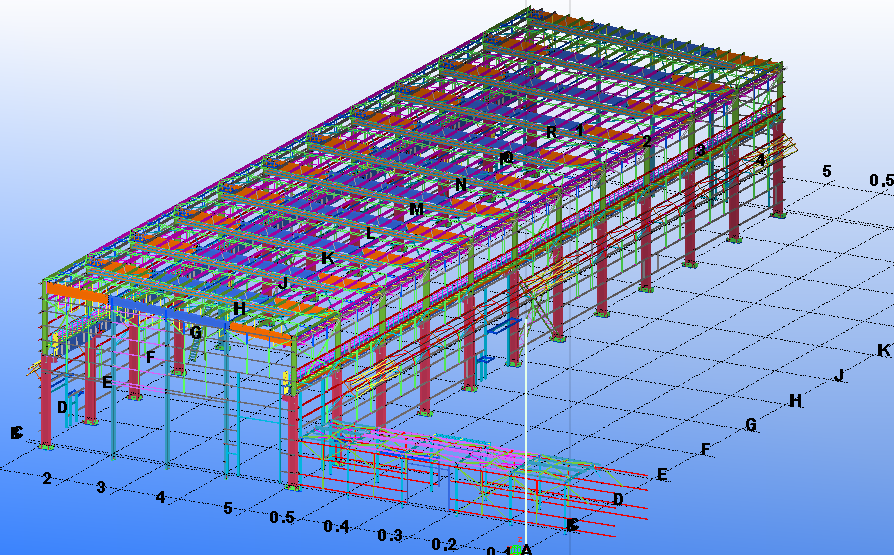Screen dimensions: 894x555
Task: Click grid label 0.4
Action: (336, 526)
